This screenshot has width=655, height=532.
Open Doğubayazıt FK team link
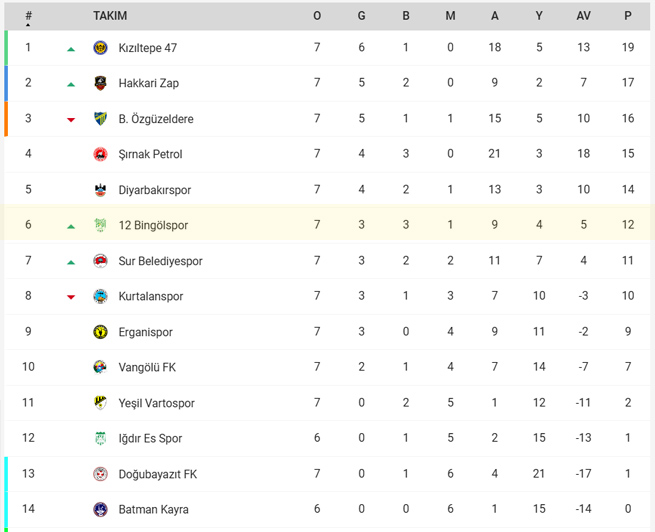point(157,474)
